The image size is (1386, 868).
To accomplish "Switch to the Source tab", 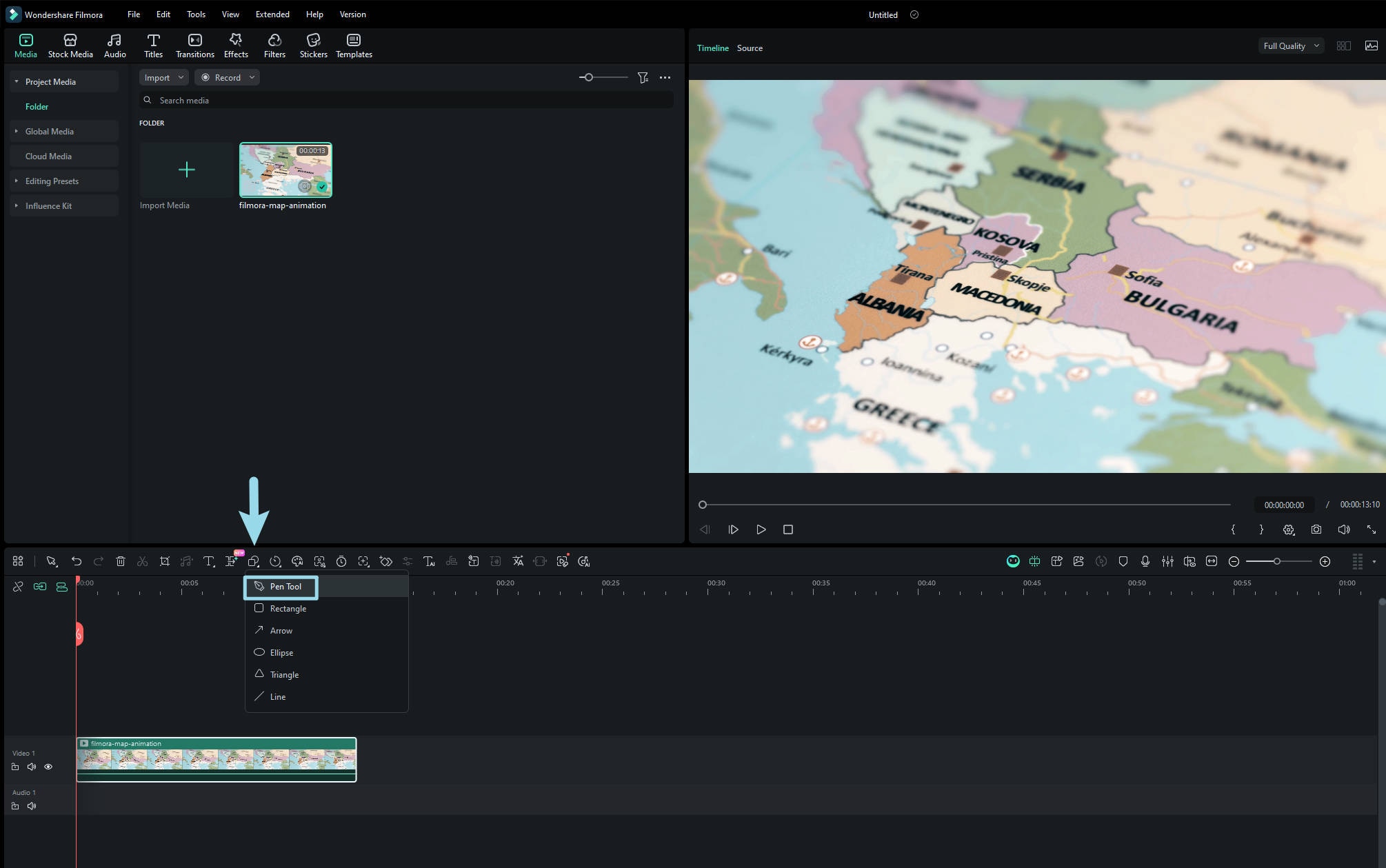I will [x=750, y=48].
